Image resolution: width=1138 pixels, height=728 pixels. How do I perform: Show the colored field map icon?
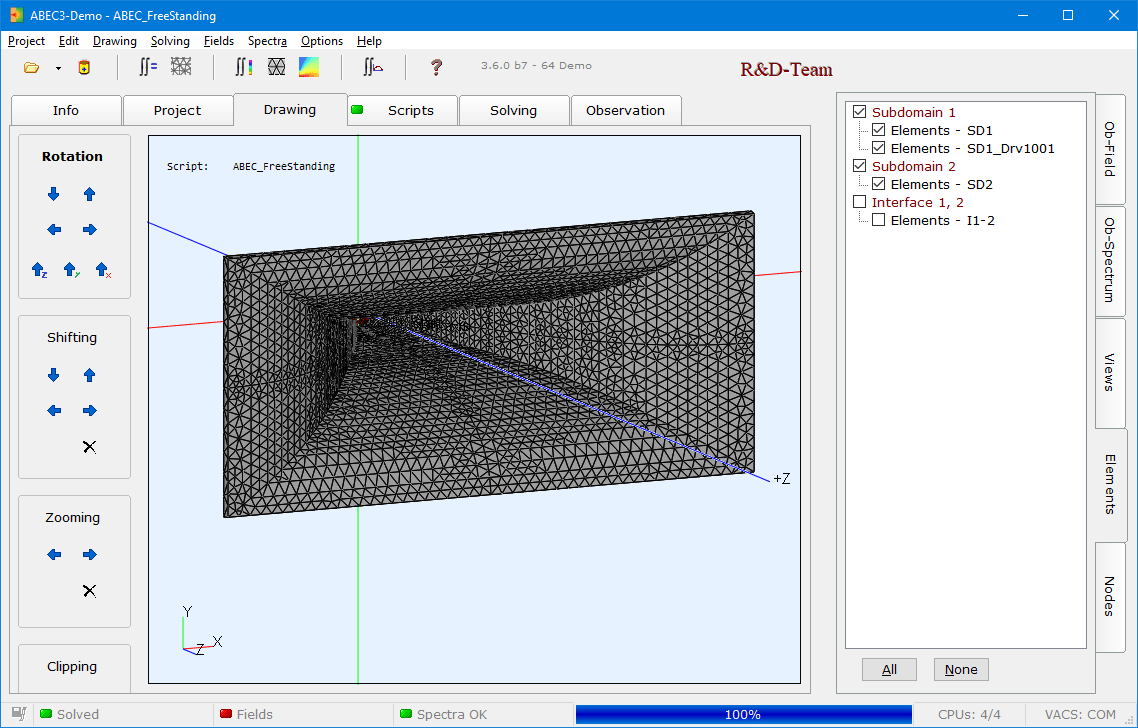tap(309, 68)
